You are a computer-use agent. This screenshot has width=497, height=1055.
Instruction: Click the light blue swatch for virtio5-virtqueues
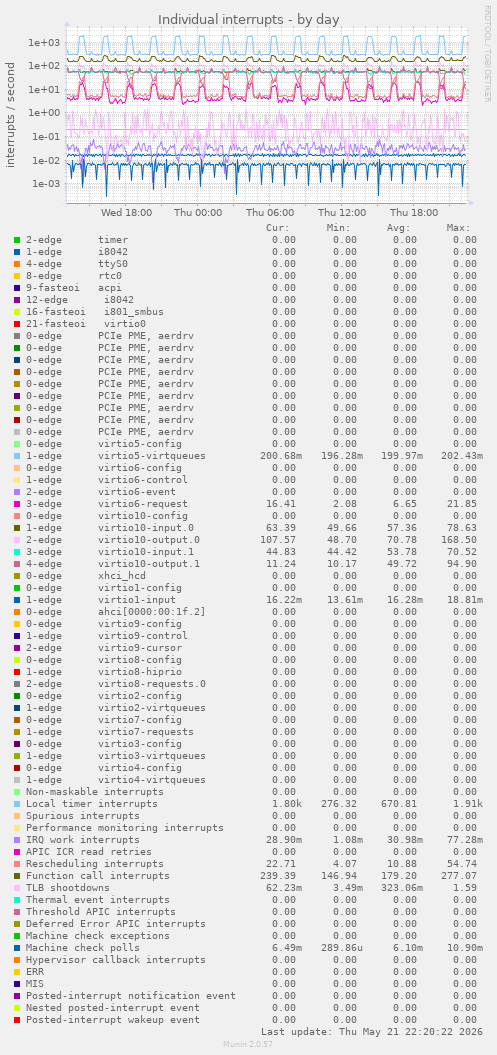(17, 456)
